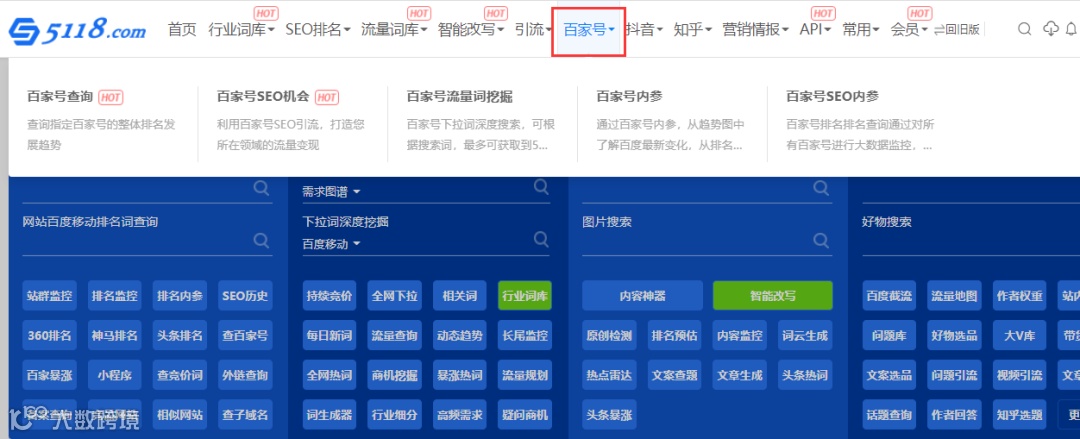Expand the API menu
This screenshot has width=1080, height=439.
815,30
